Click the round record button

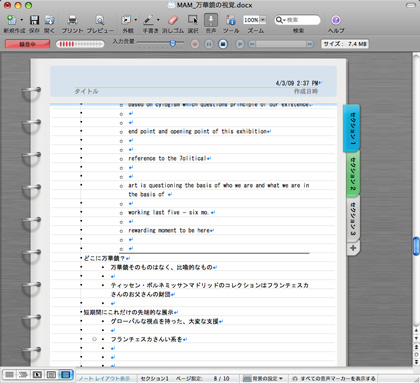[x=195, y=44]
